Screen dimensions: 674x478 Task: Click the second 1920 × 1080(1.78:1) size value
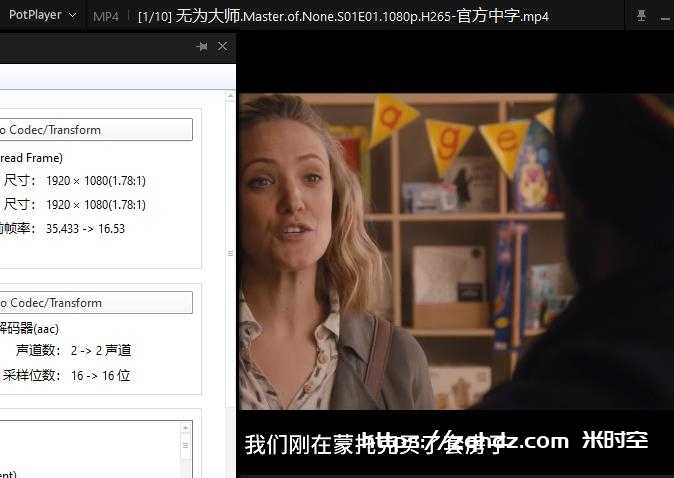click(x=96, y=205)
